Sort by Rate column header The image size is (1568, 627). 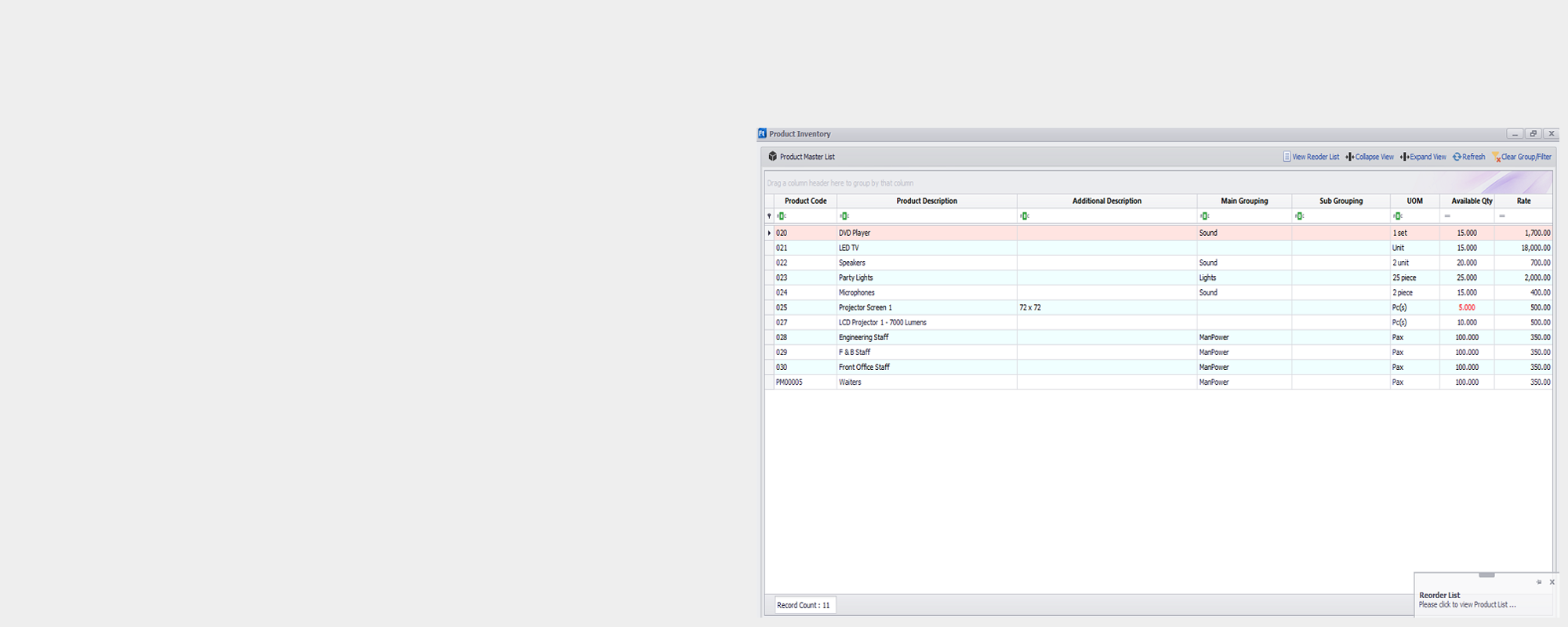pyautogui.click(x=1523, y=201)
